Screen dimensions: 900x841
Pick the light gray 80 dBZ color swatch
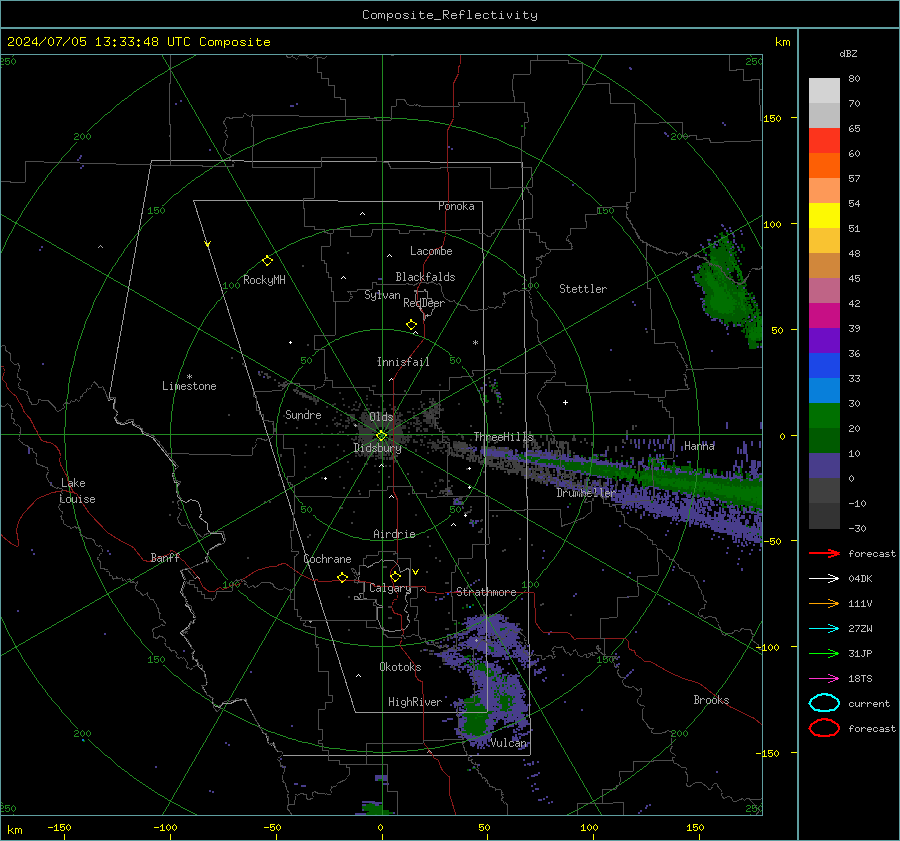824,91
